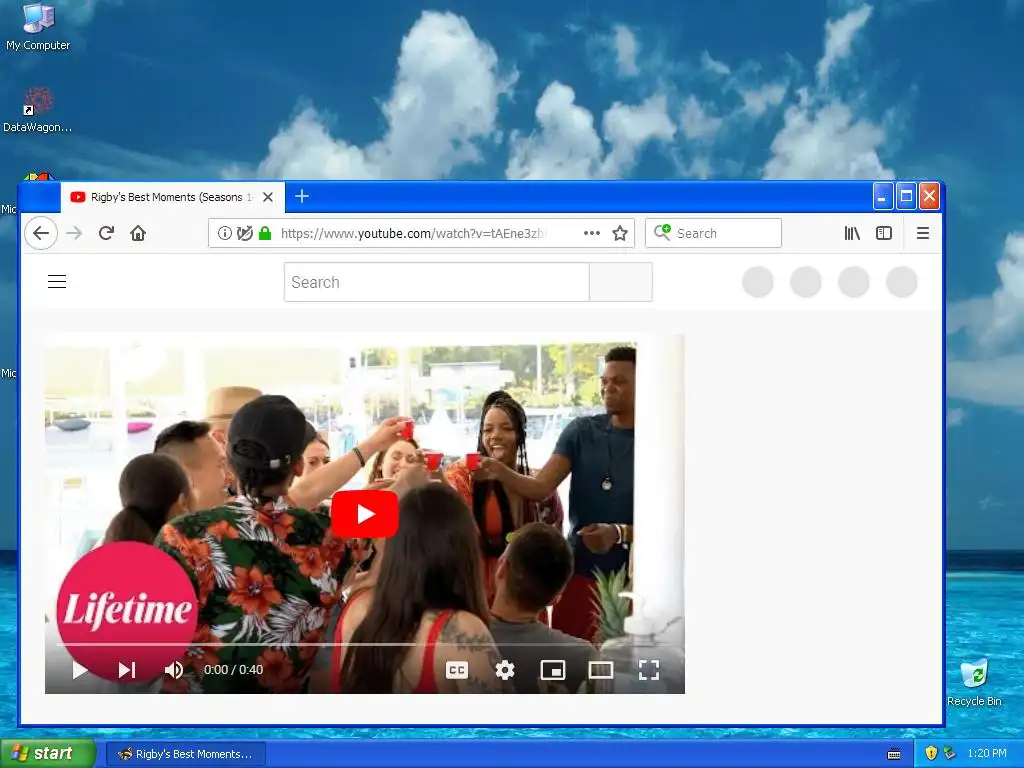Start the video with the large red play button
Screen dimensions: 1024x768
click(x=365, y=515)
